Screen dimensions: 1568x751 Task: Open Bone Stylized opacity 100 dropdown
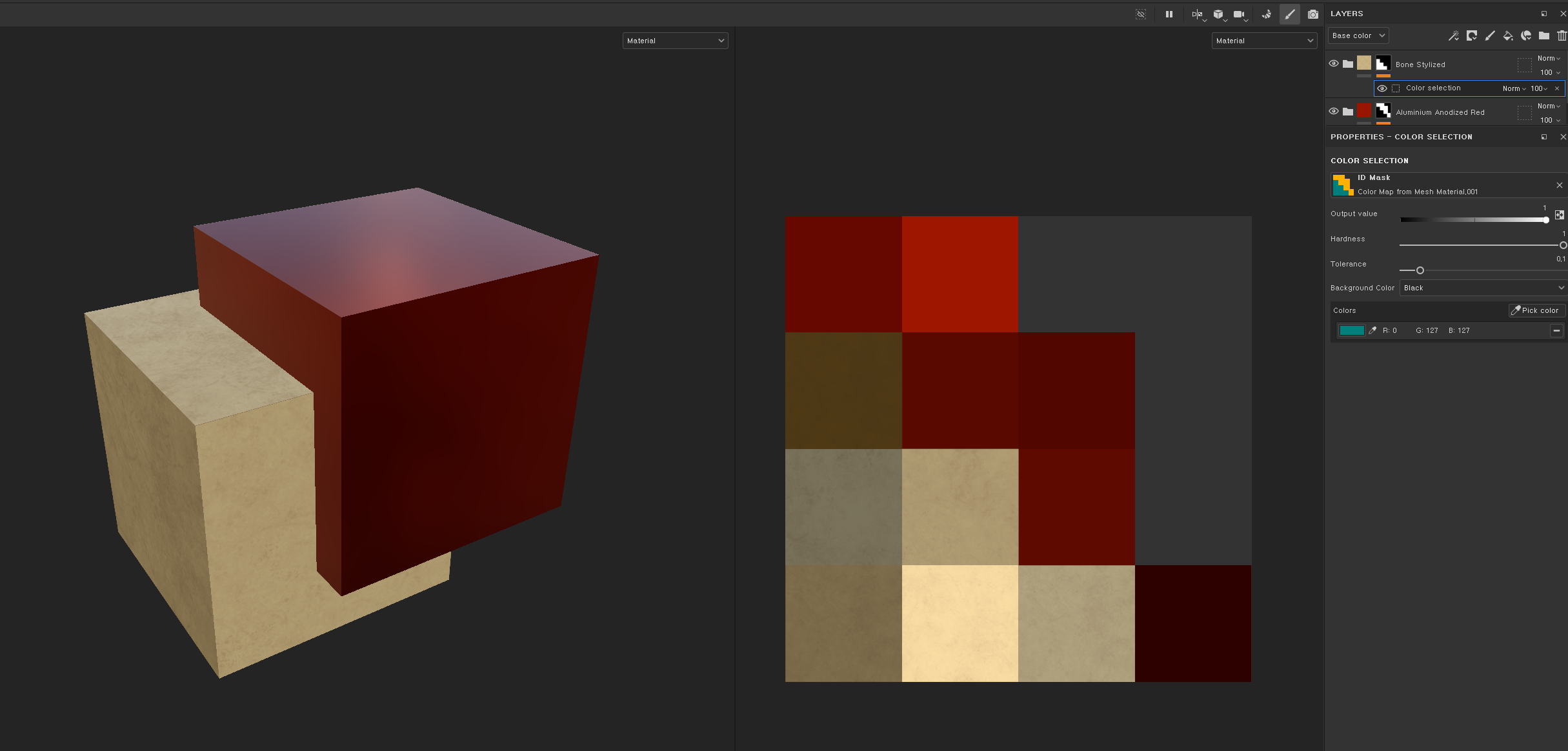[x=1550, y=72]
